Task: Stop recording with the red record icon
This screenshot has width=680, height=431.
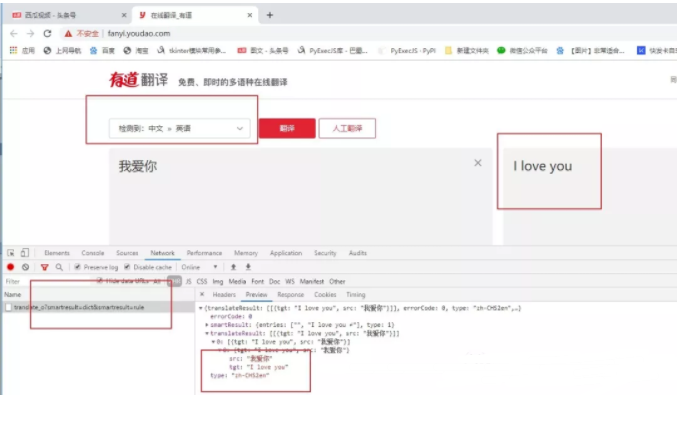Action: point(11,267)
